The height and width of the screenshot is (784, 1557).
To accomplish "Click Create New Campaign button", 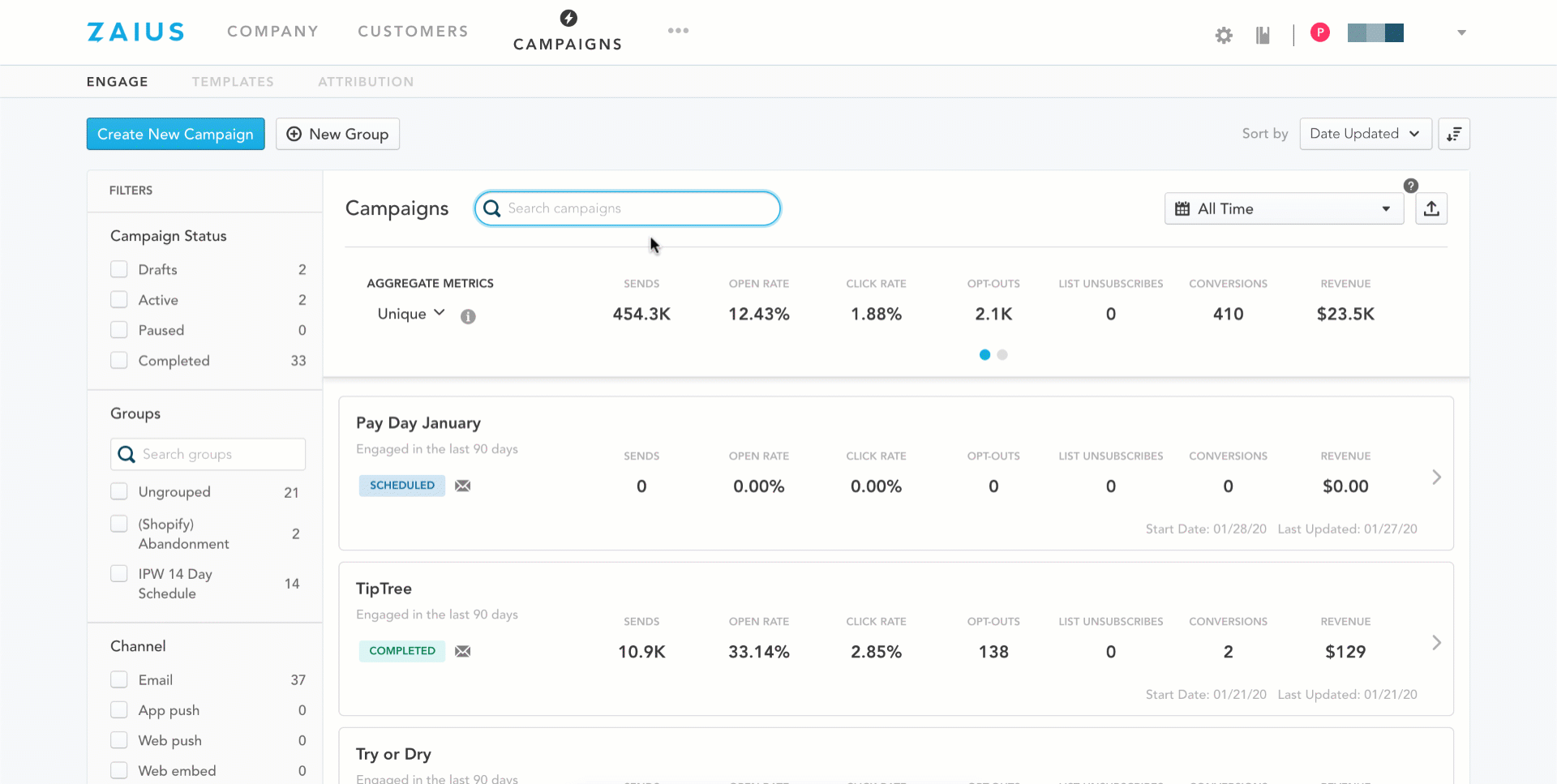I will pos(176,134).
